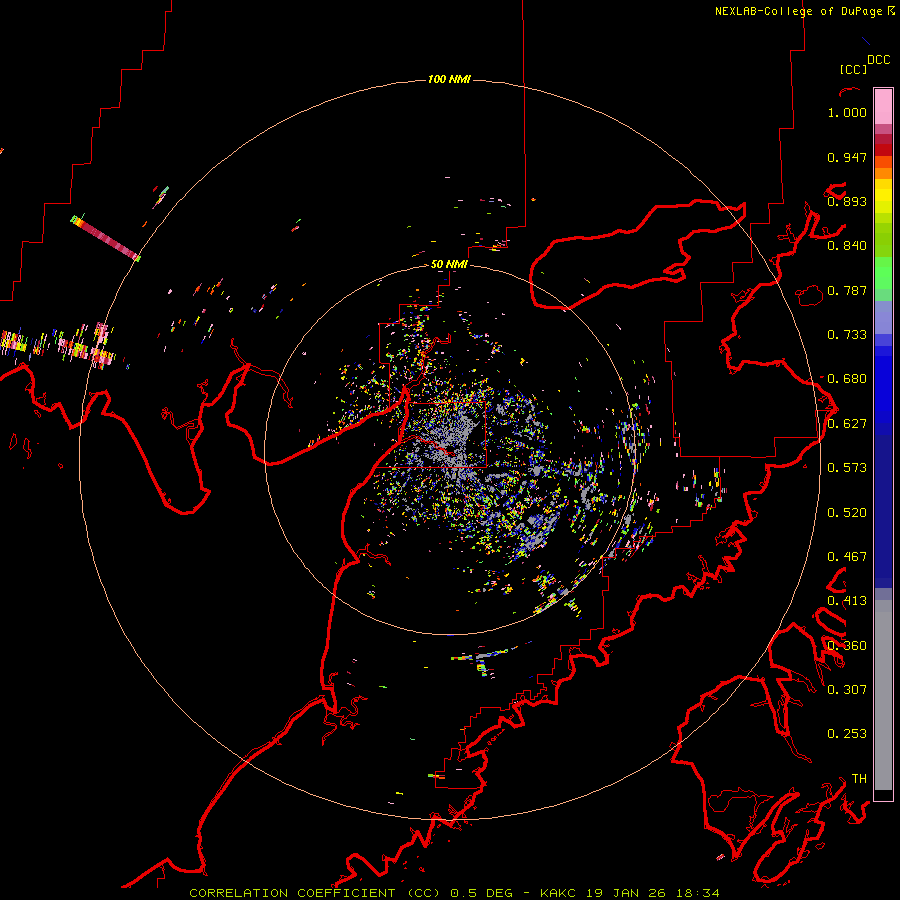Image resolution: width=900 pixels, height=900 pixels.
Task: Click the bright green segment of color bar
Action: pyautogui.click(x=883, y=273)
